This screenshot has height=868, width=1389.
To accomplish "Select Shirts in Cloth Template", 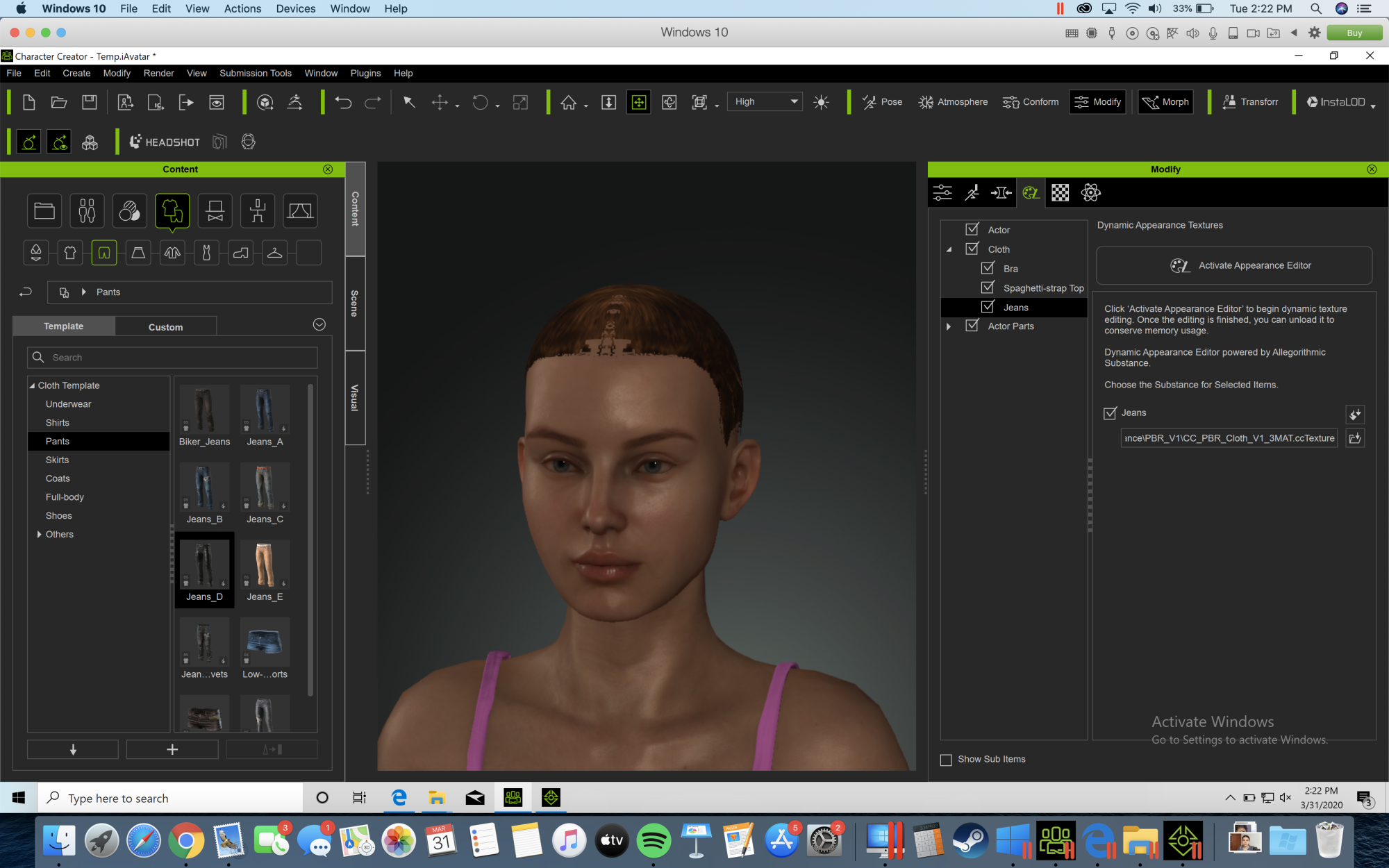I will click(58, 422).
